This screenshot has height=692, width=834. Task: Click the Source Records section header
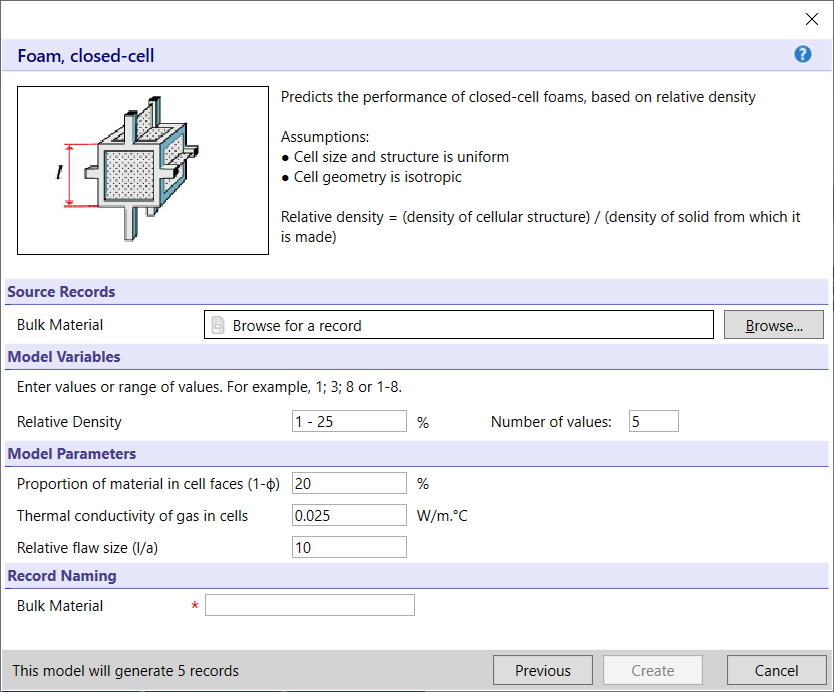61,292
